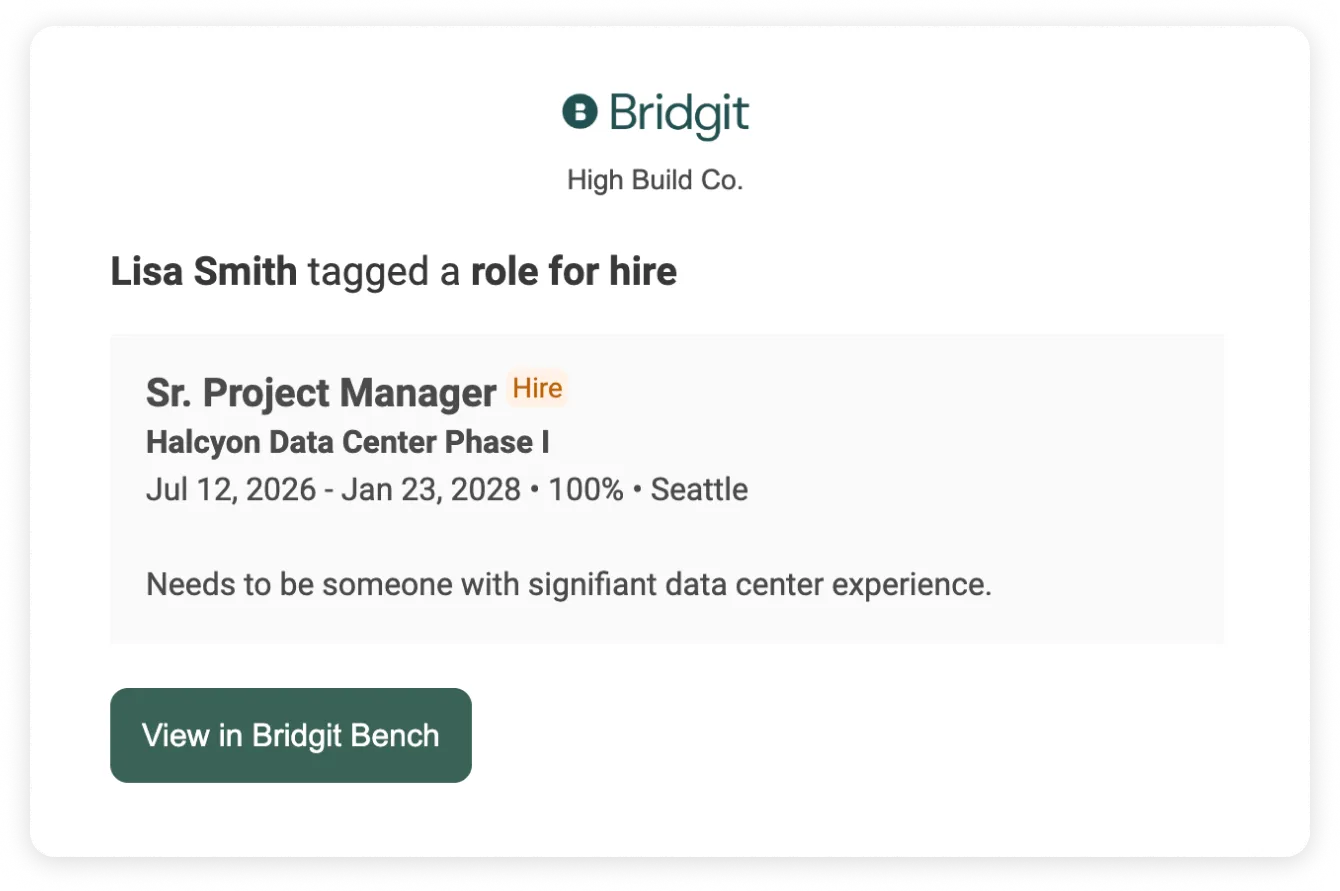
Task: Click the Bridgit circular logo icon
Action: 580,112
